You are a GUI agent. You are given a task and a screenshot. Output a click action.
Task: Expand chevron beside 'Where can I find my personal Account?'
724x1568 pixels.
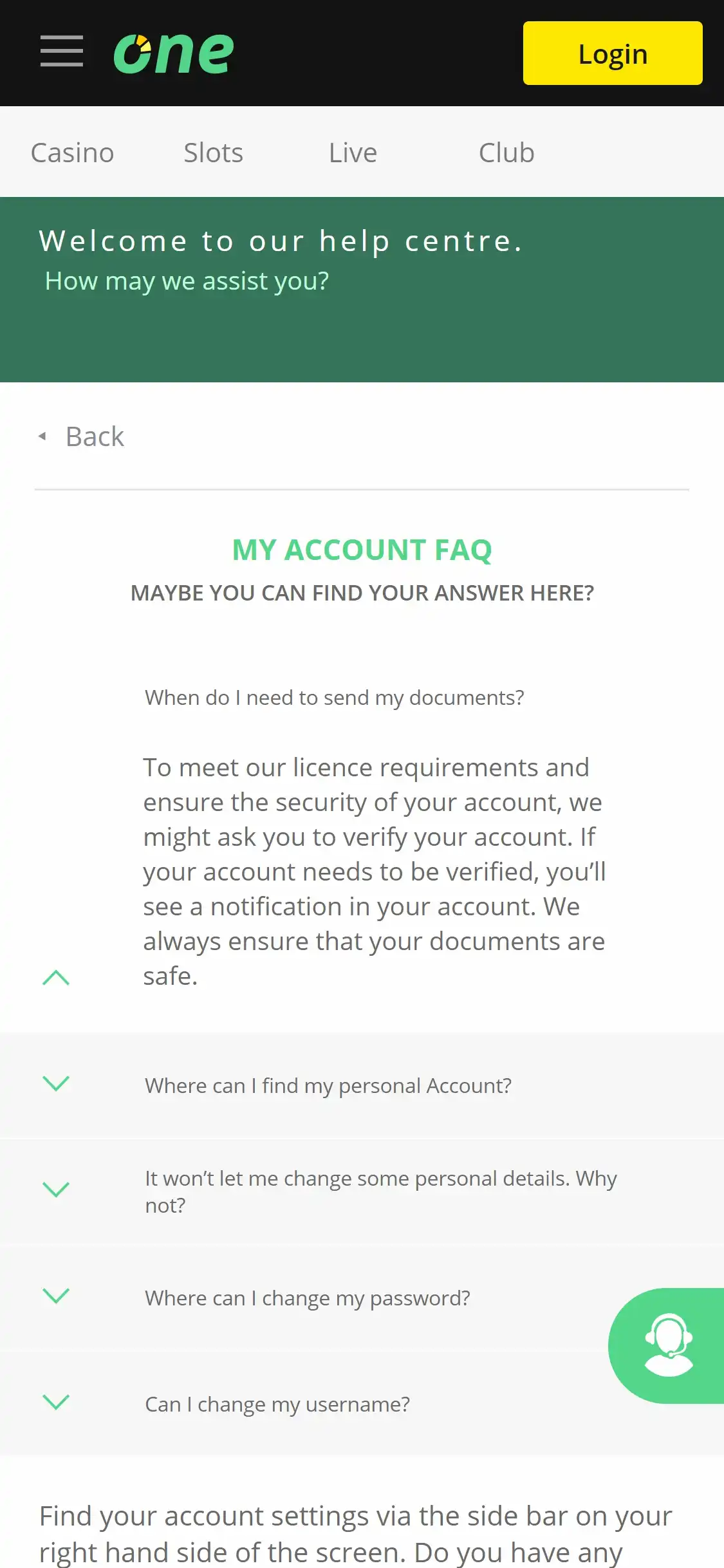pos(56,1083)
